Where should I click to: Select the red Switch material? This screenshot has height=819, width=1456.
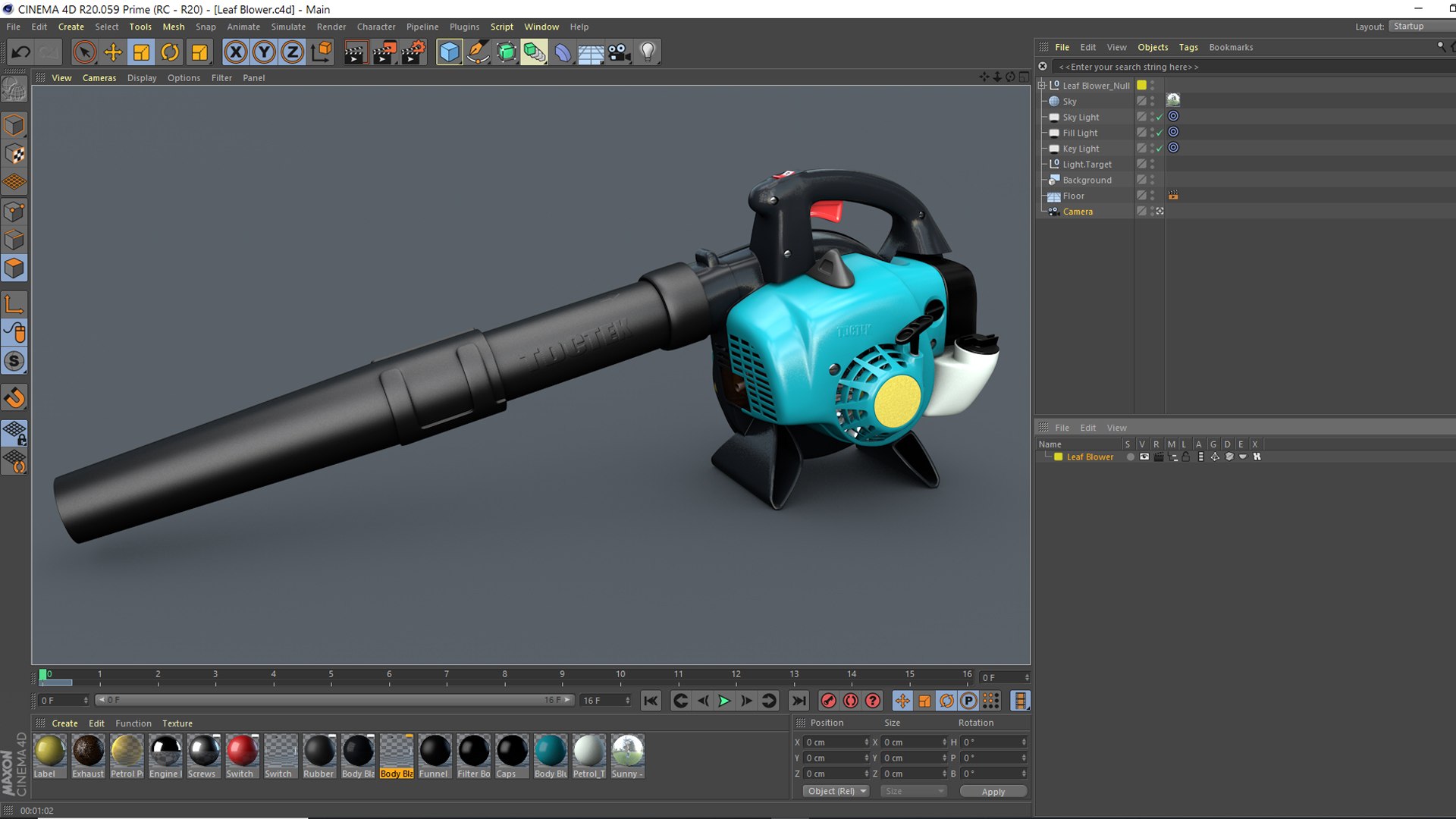(x=242, y=755)
